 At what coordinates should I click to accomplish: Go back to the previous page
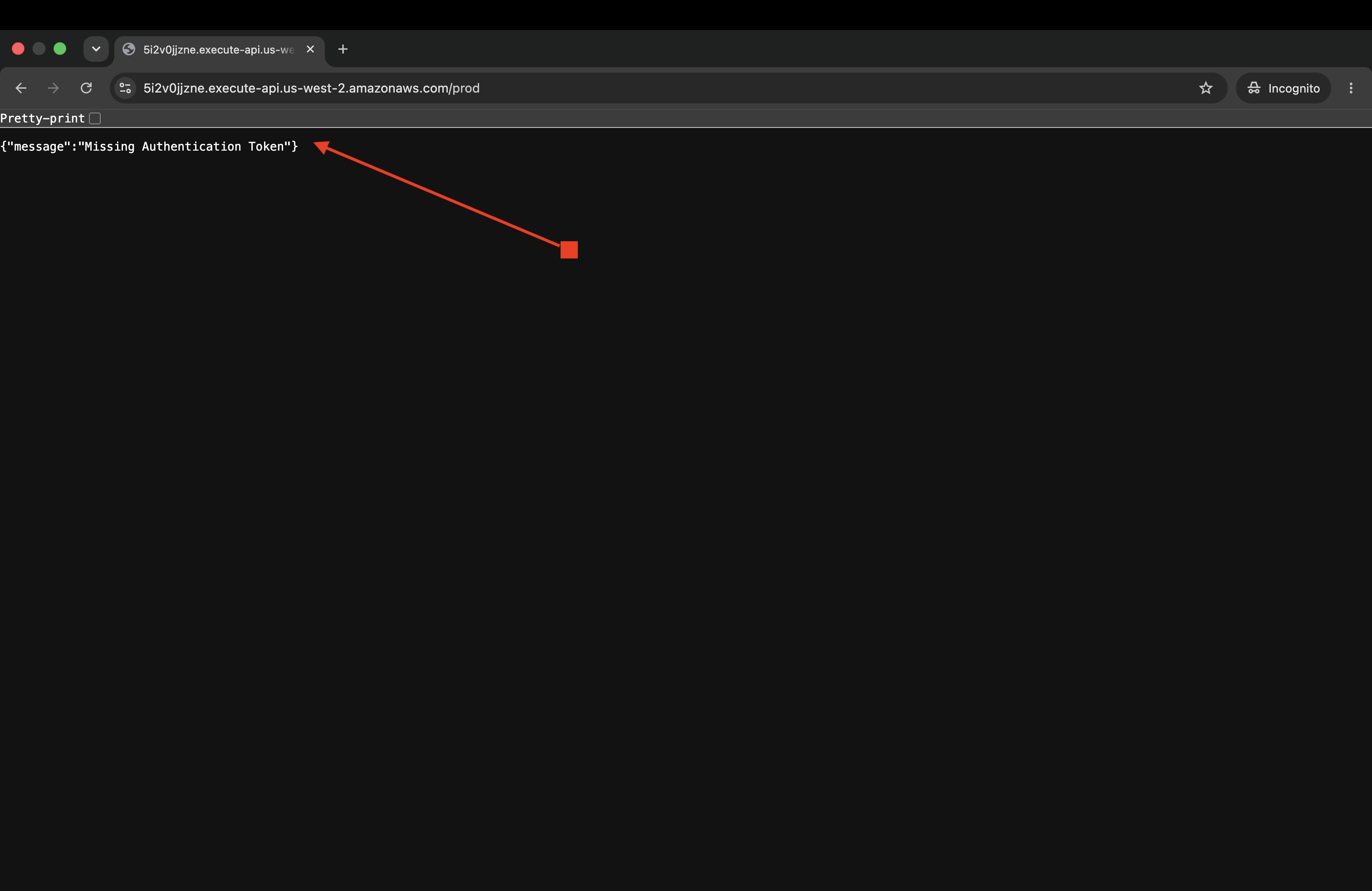tap(21, 88)
